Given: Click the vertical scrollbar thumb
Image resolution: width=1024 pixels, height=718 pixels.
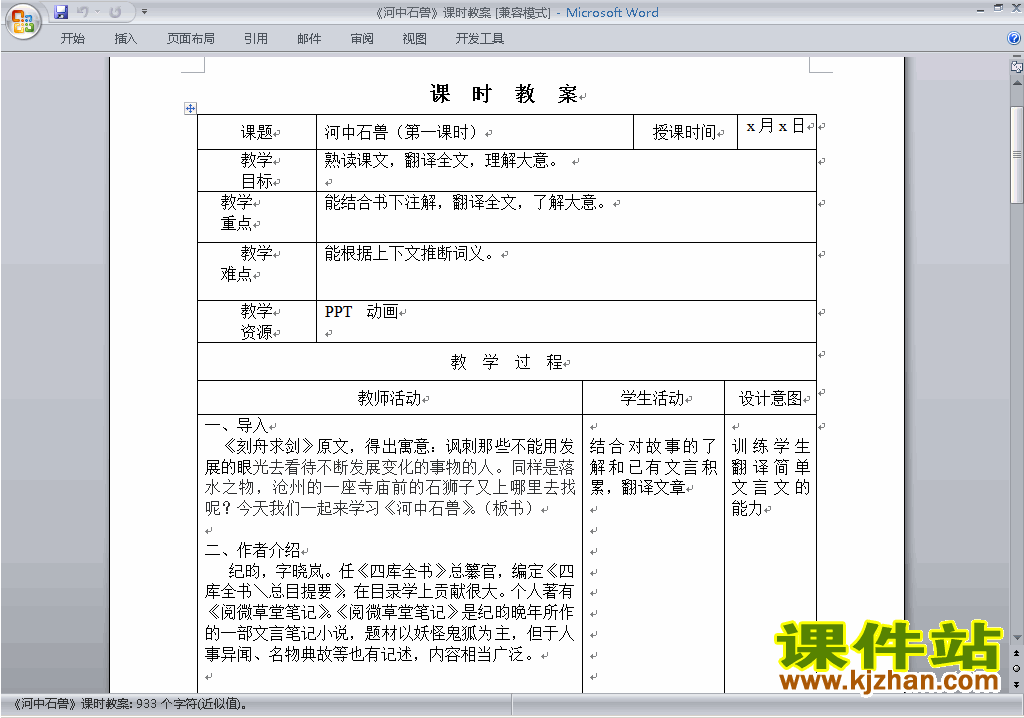Looking at the screenshot, I should 1017,154.
